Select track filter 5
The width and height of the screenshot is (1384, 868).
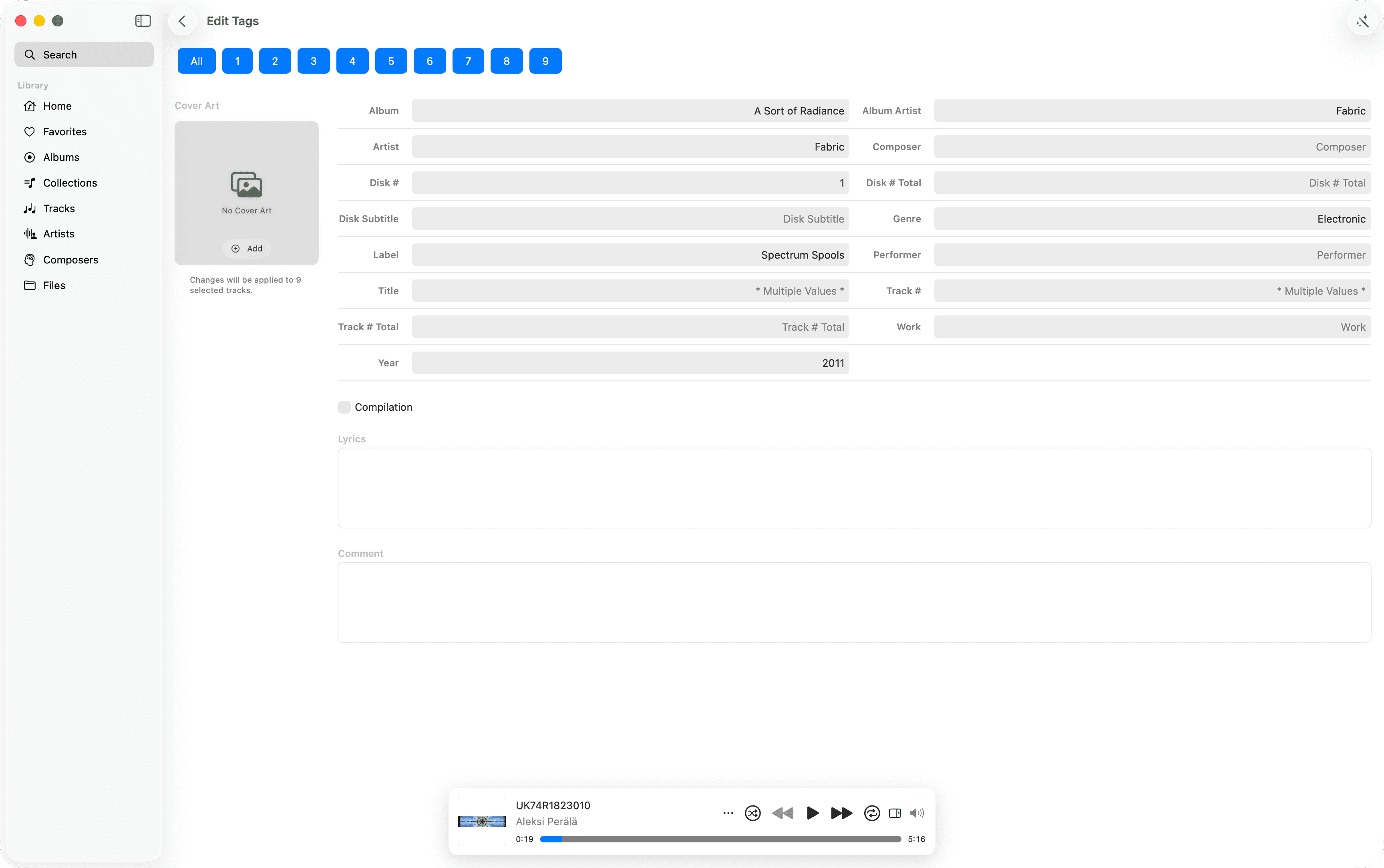coord(391,60)
